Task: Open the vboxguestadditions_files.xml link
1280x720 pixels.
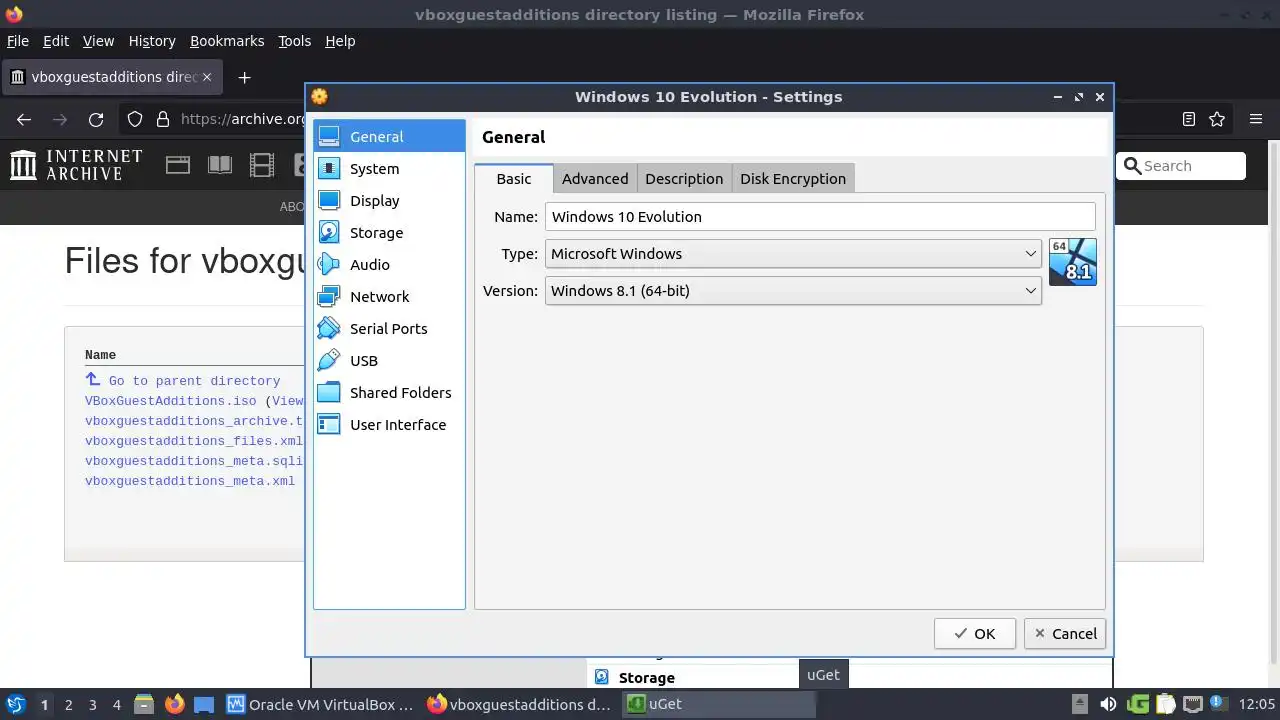Action: 194,441
